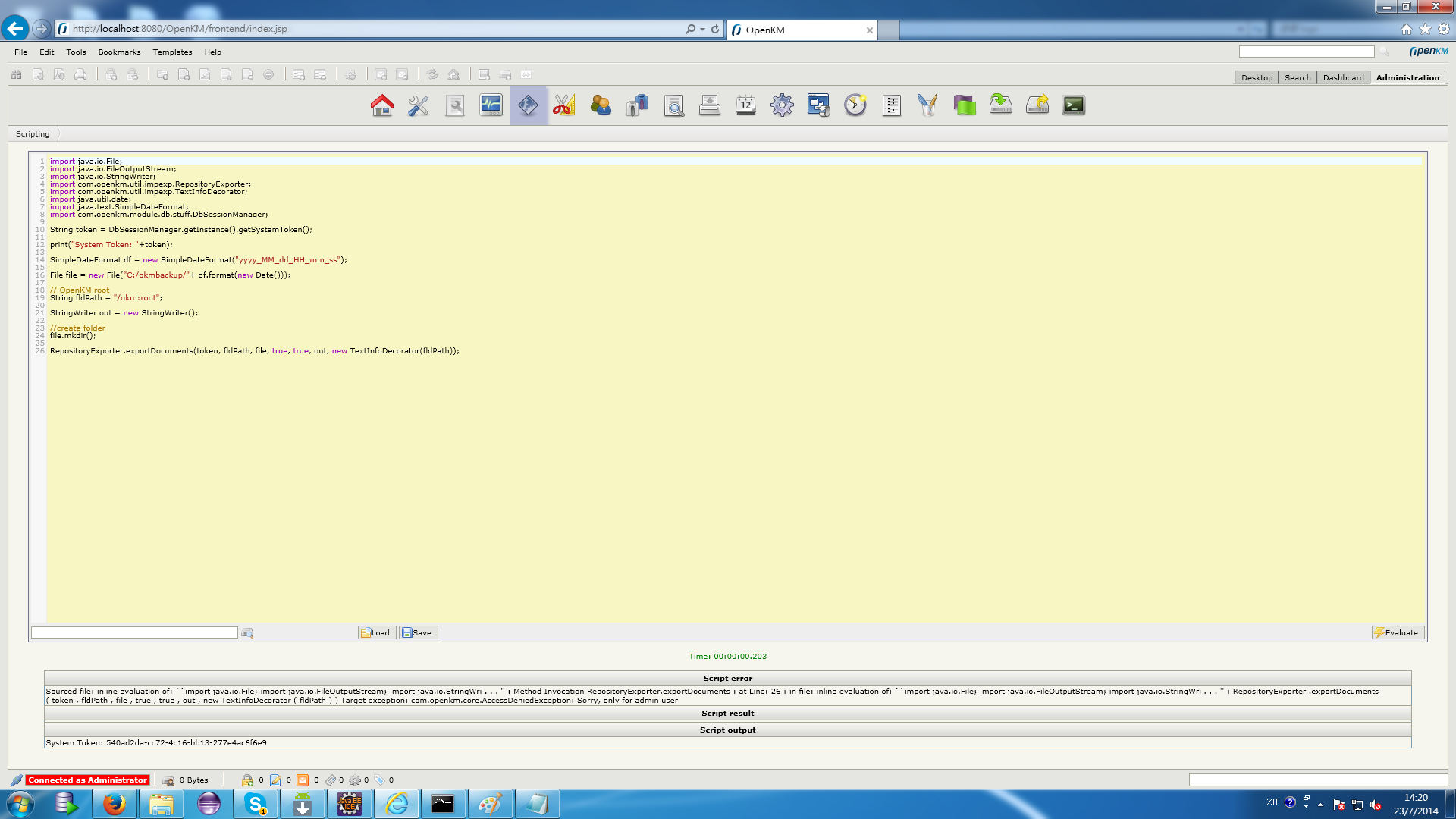Click the Save script button

click(x=418, y=633)
